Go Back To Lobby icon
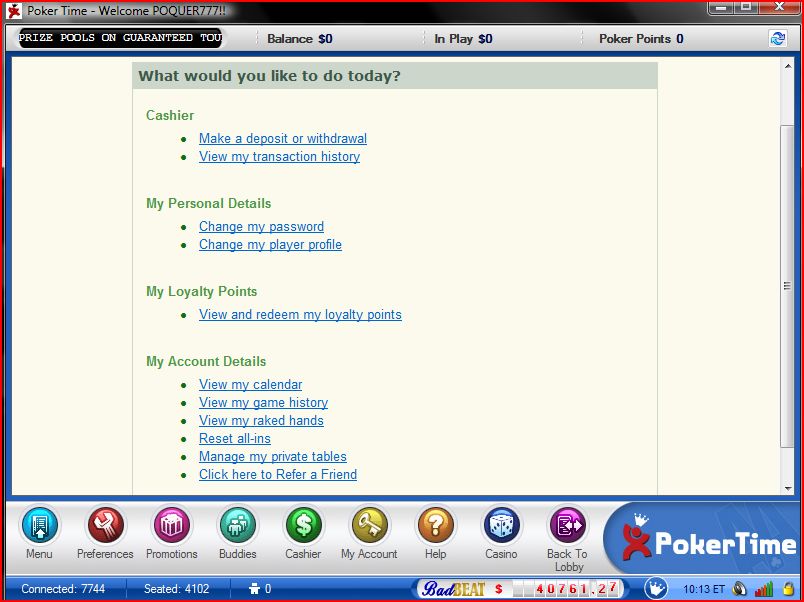This screenshot has height=602, width=804. pos(567,525)
